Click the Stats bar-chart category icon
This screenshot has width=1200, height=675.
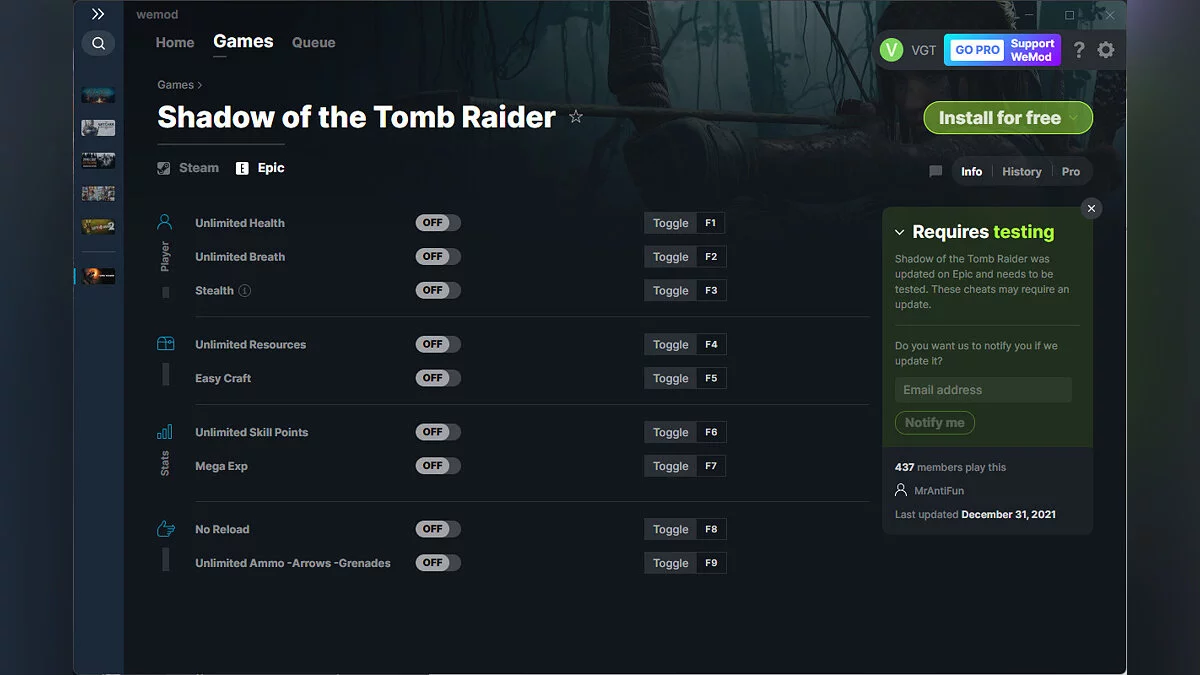pos(165,431)
